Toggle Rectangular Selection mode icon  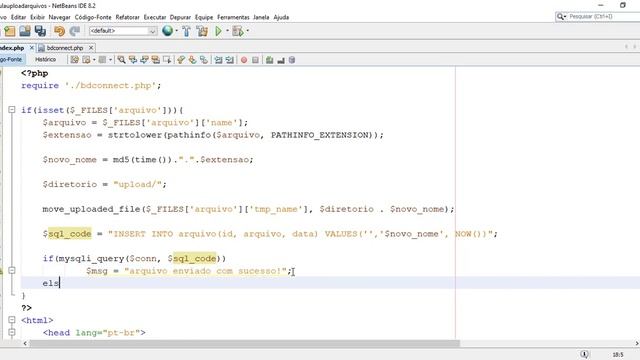[x=167, y=60]
